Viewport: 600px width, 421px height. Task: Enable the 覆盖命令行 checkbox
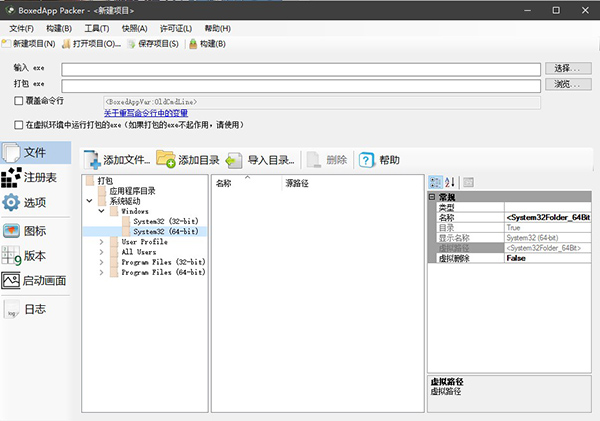click(19, 101)
